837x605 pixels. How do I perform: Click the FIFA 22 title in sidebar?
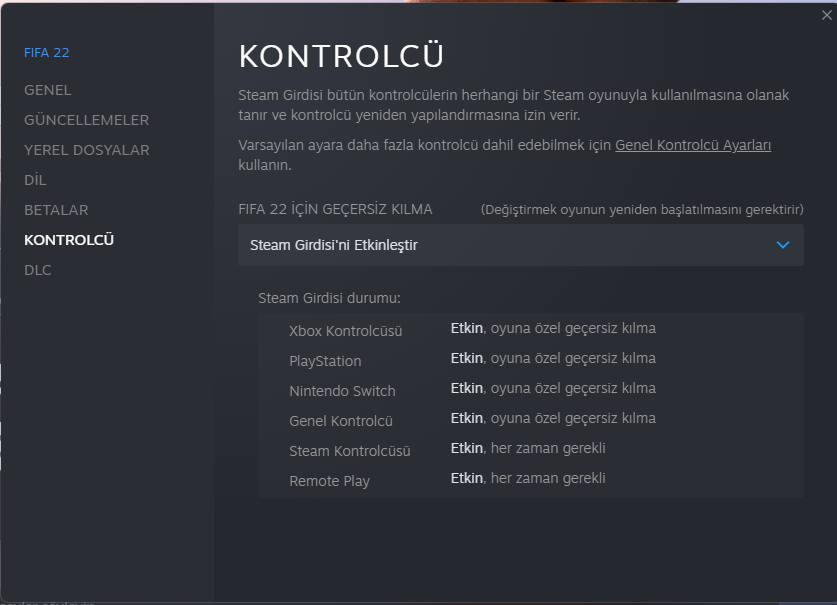pos(47,53)
